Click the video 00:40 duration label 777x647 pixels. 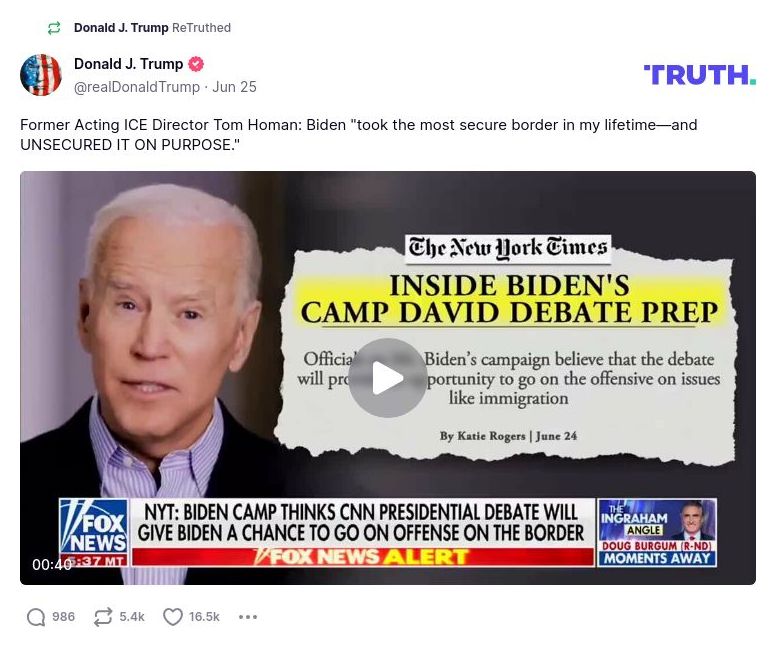point(52,564)
